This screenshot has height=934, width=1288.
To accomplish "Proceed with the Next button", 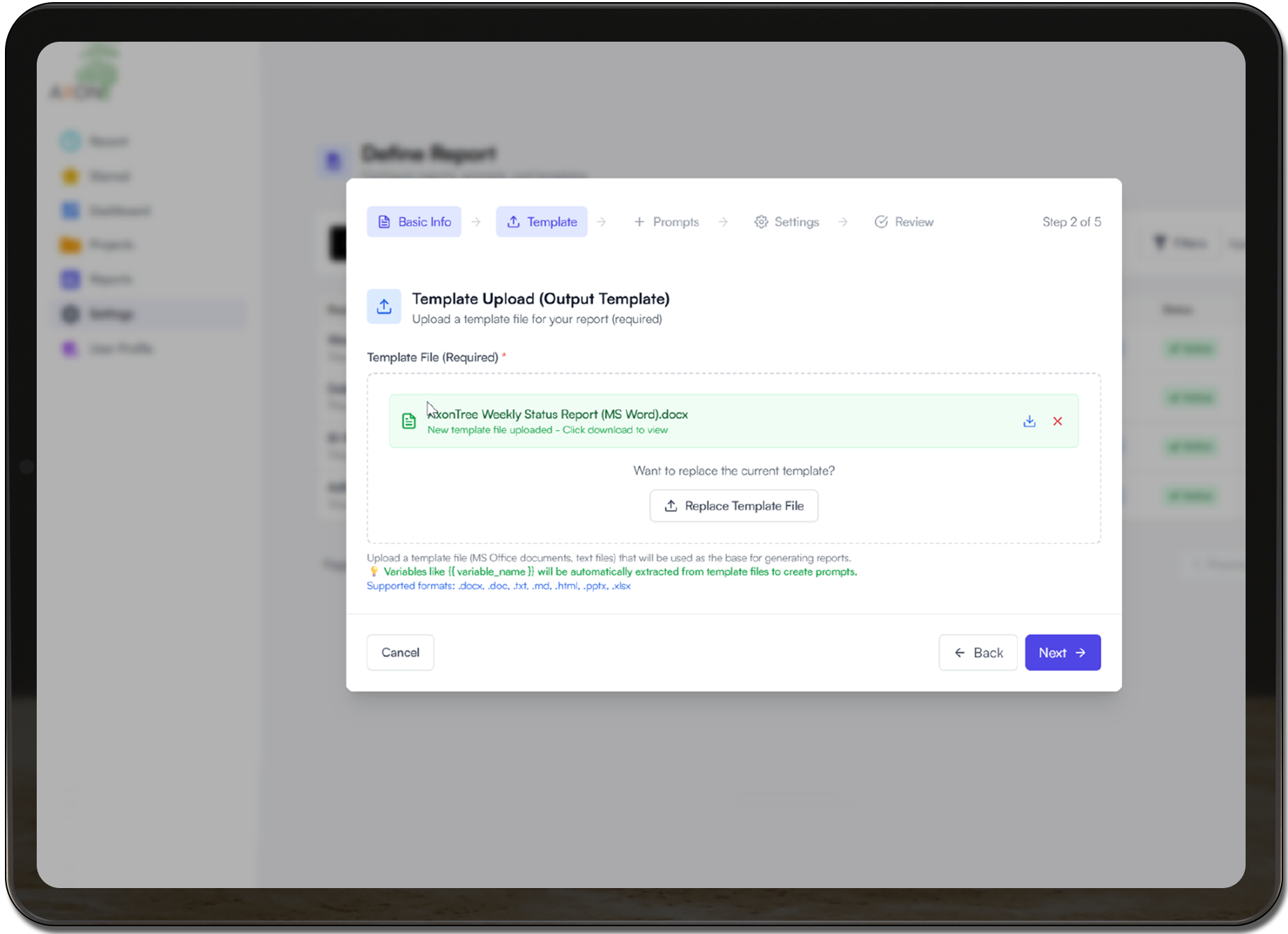I will pyautogui.click(x=1062, y=652).
